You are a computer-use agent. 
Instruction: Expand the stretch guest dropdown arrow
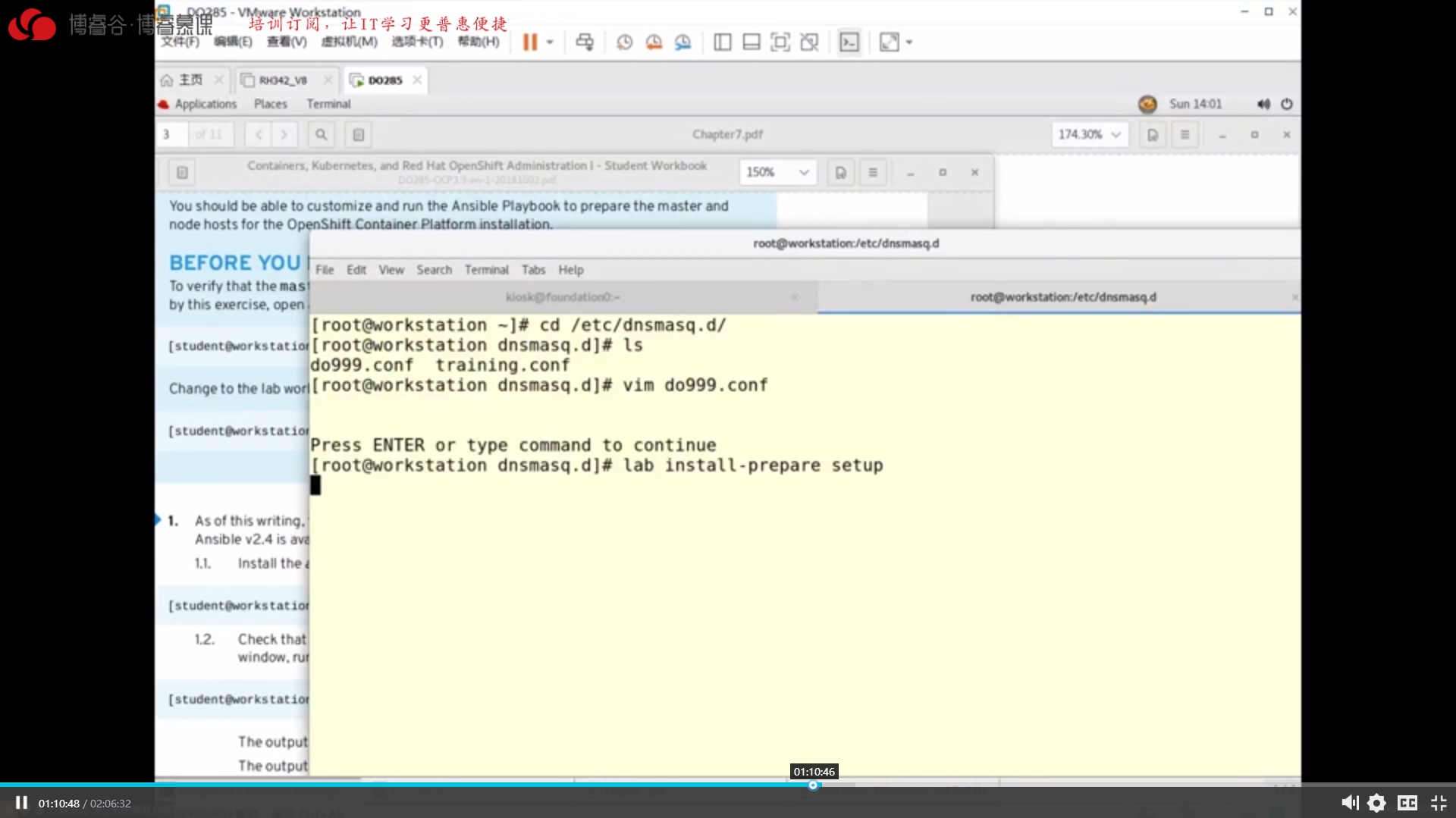coord(909,42)
